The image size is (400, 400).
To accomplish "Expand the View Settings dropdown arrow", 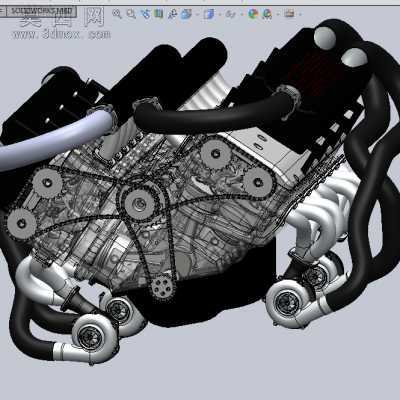I will pos(300,15).
